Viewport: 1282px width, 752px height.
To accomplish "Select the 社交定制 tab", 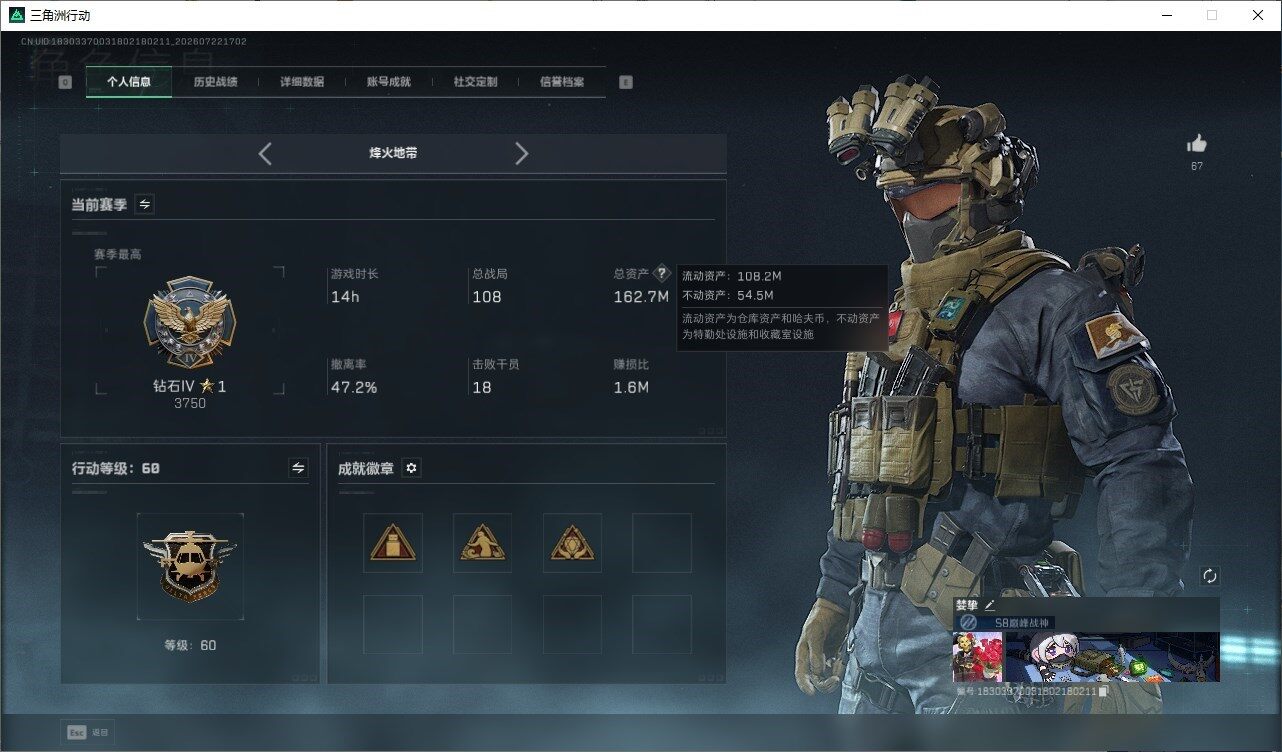I will (x=475, y=82).
